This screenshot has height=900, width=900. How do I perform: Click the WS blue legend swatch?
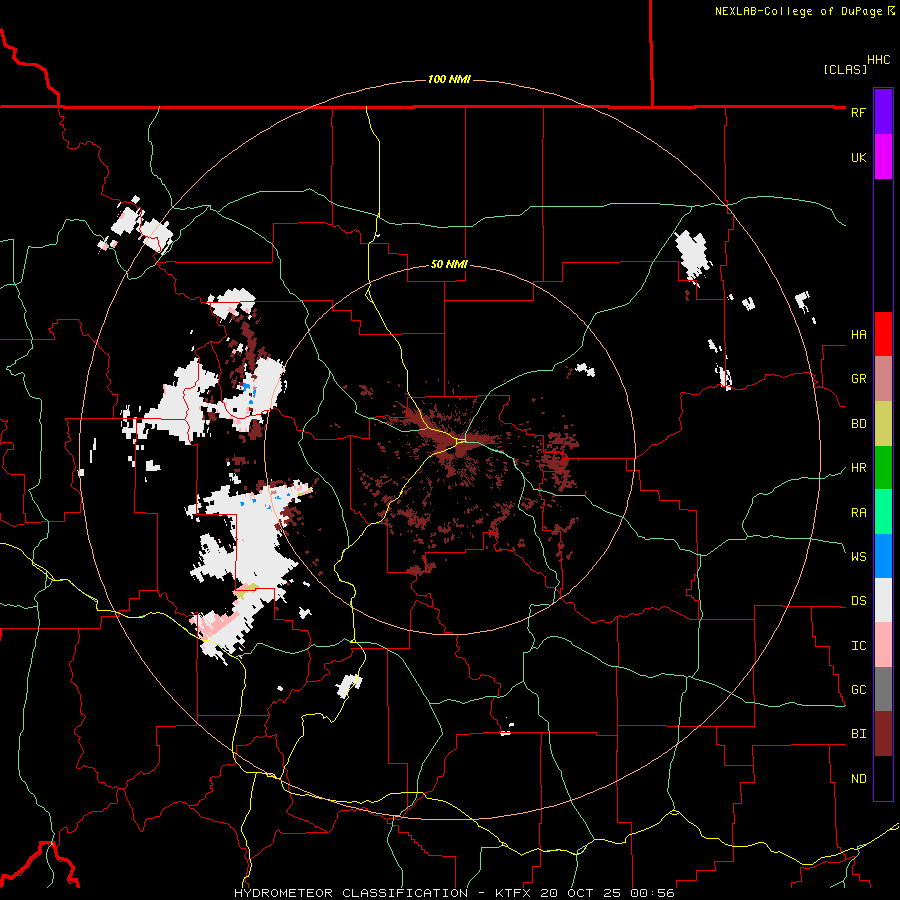(883, 556)
